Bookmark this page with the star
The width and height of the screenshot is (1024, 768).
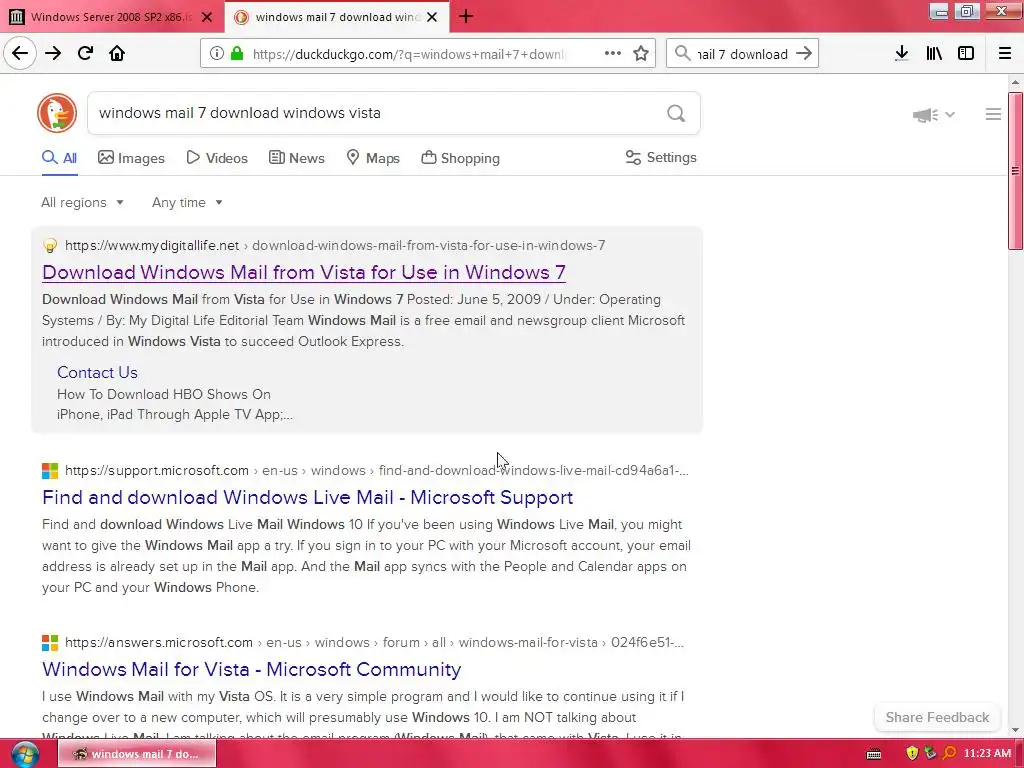point(641,54)
